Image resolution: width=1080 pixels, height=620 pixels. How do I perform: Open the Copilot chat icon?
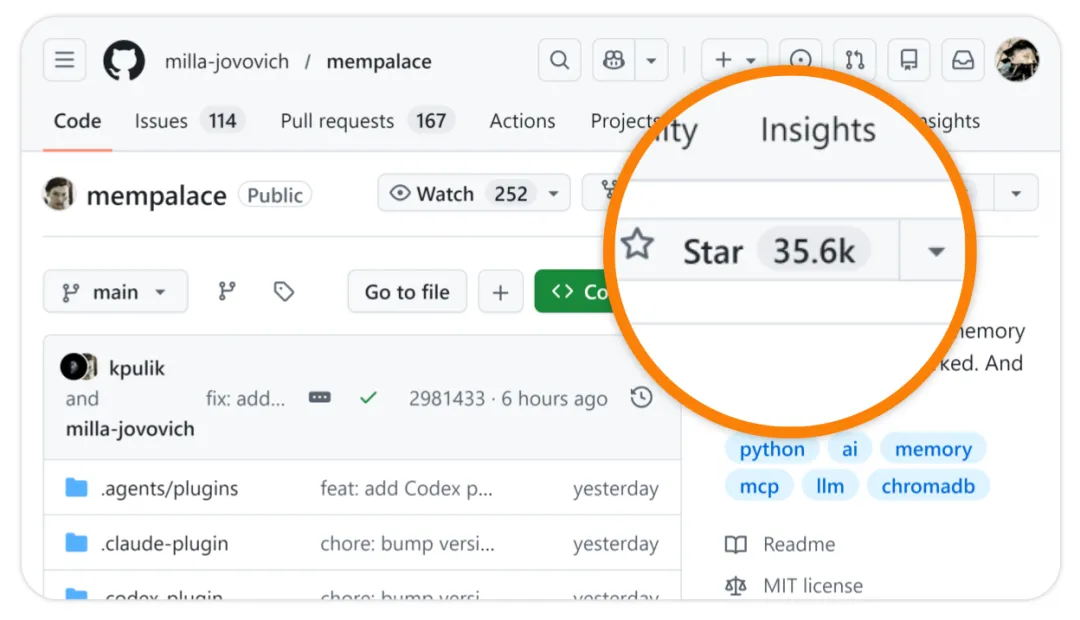pyautogui.click(x=614, y=60)
